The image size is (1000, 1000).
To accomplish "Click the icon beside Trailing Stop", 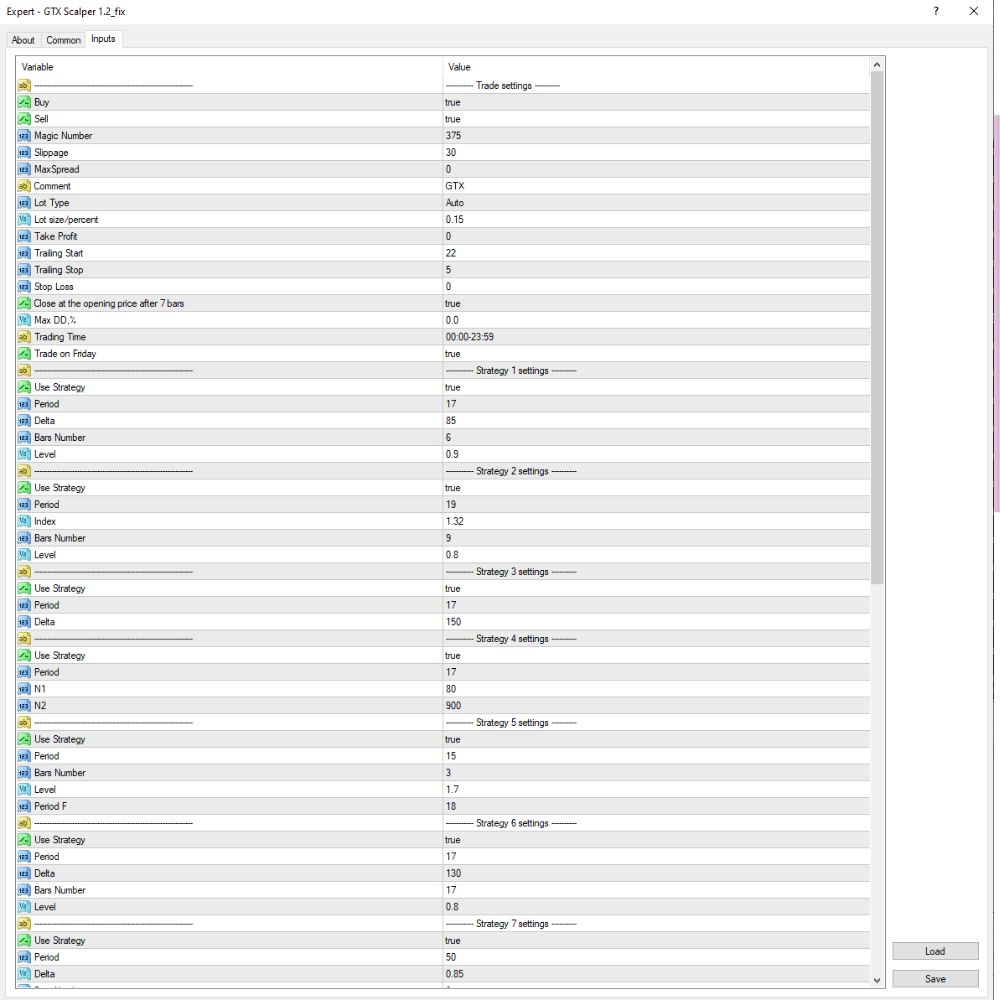I will click(24, 270).
